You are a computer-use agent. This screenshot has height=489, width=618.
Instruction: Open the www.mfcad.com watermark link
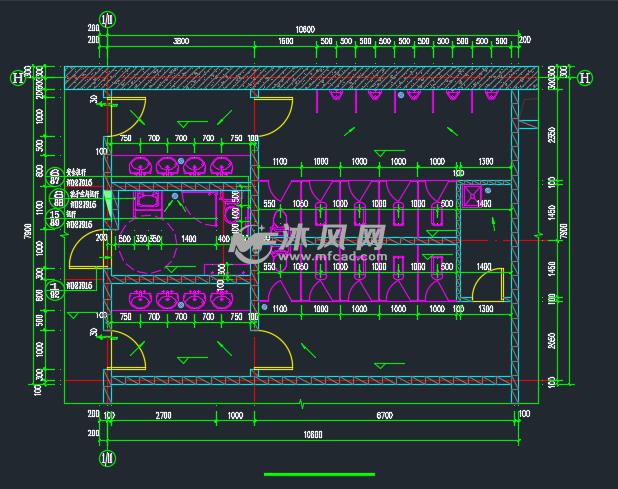tap(340, 258)
